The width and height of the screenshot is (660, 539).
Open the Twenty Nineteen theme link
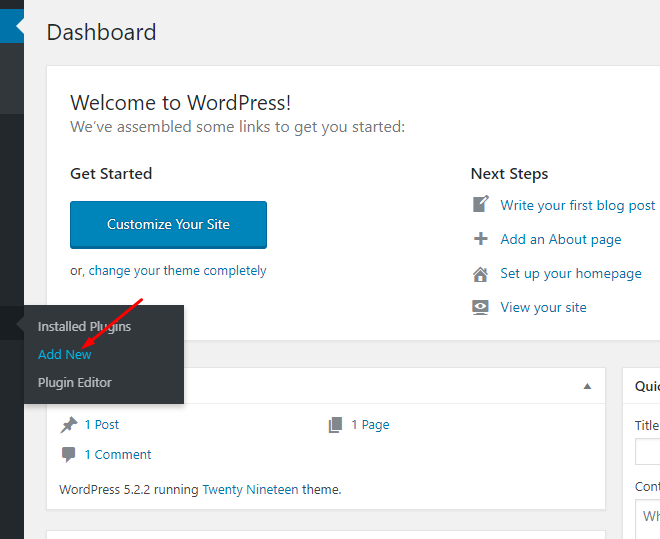click(x=250, y=490)
